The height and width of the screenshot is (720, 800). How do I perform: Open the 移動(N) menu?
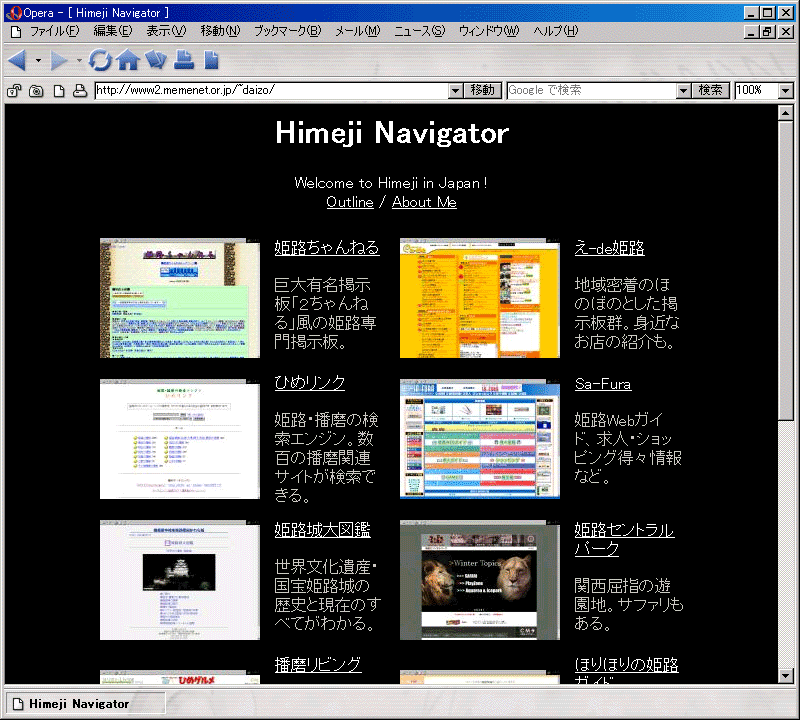[220, 31]
